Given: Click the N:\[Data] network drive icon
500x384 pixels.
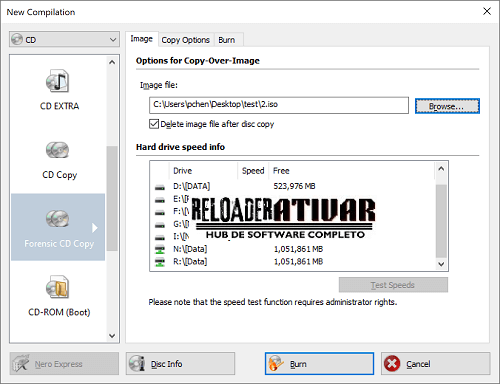Looking at the screenshot, I should tap(160, 249).
